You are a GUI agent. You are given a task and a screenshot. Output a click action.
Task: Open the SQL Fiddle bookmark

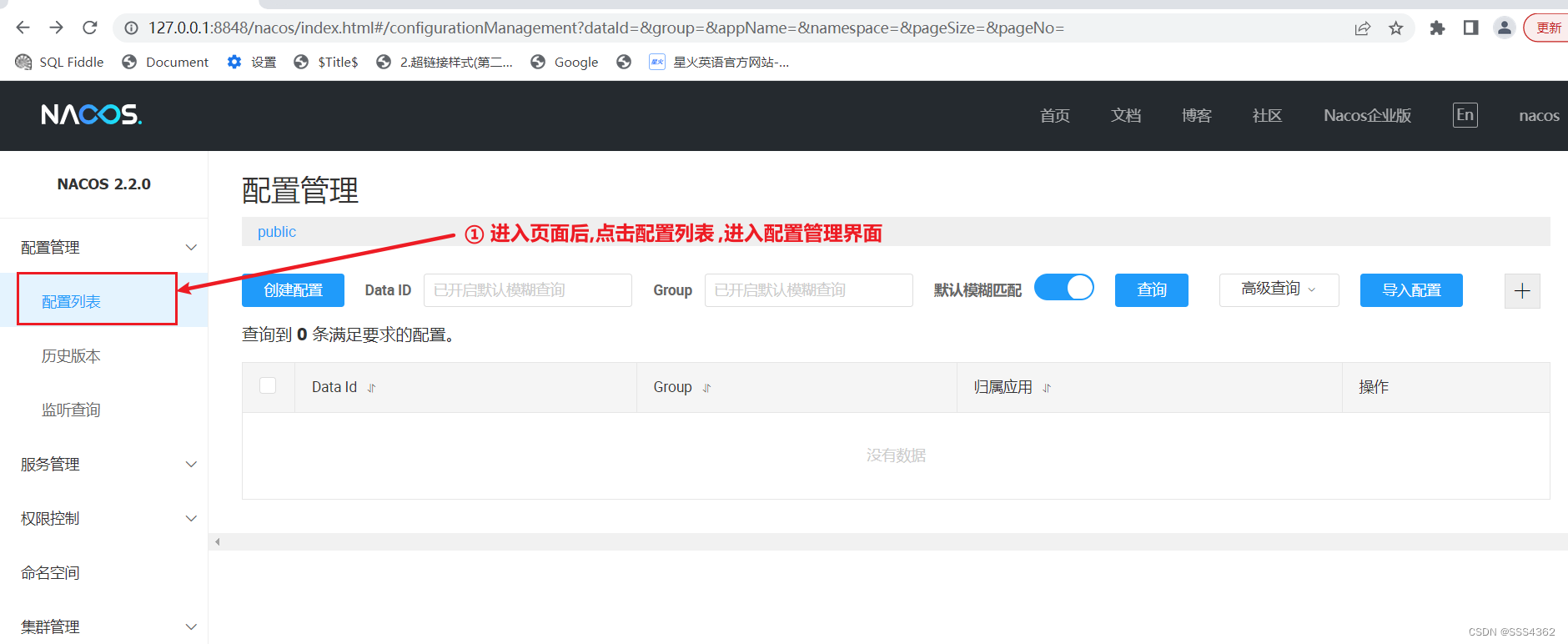(59, 62)
